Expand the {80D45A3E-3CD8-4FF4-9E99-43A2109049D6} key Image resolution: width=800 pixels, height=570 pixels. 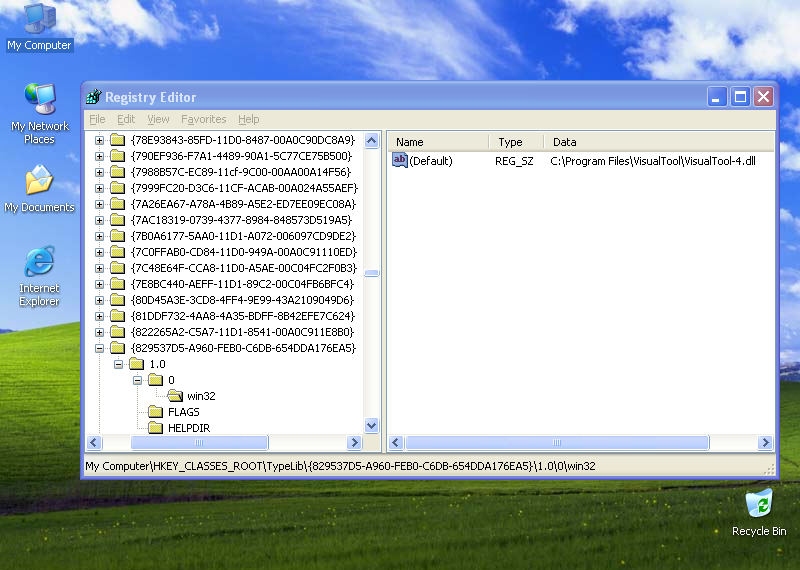(x=99, y=300)
